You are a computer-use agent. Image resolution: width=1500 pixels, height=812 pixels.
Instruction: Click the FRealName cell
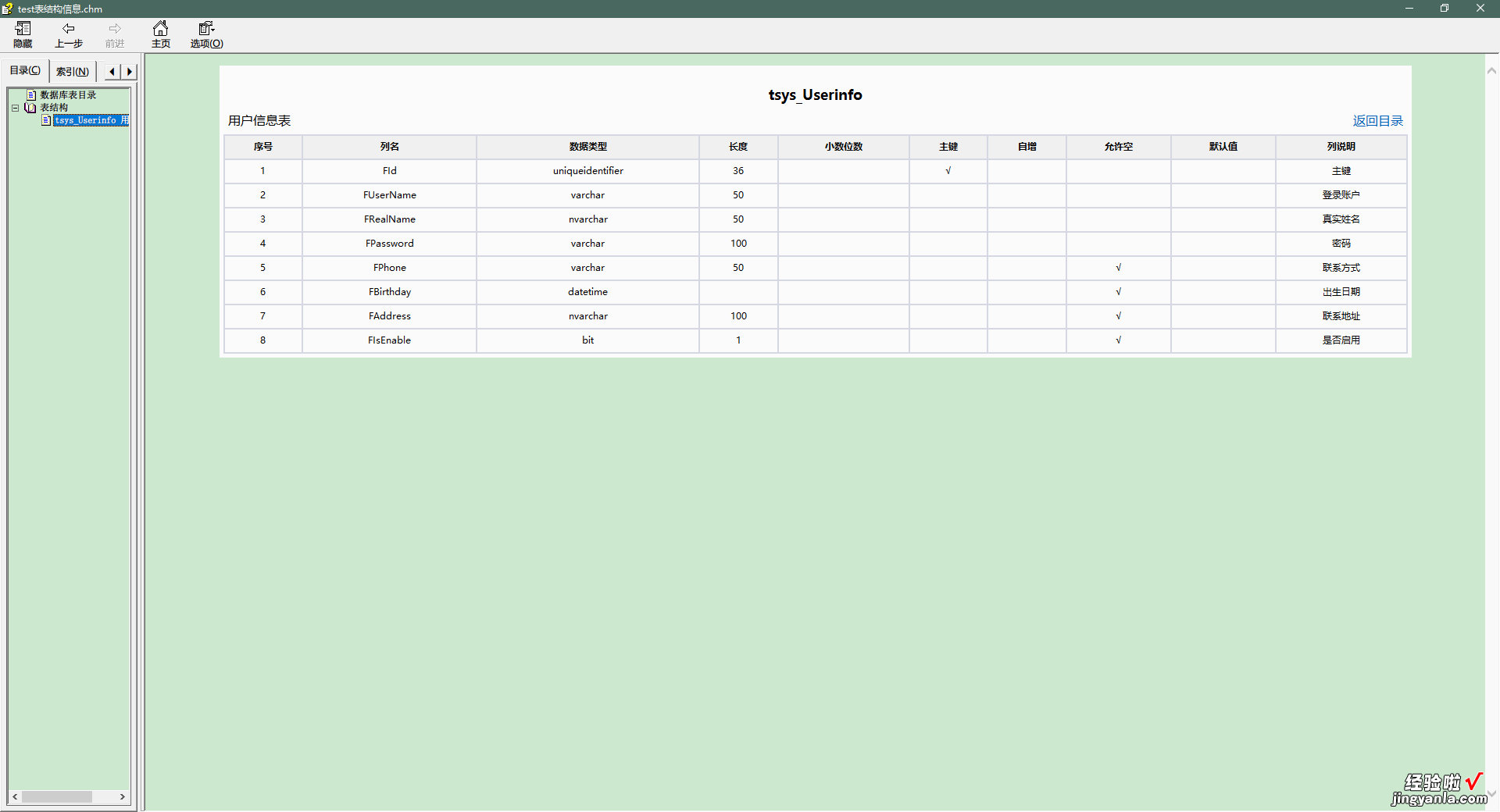390,219
